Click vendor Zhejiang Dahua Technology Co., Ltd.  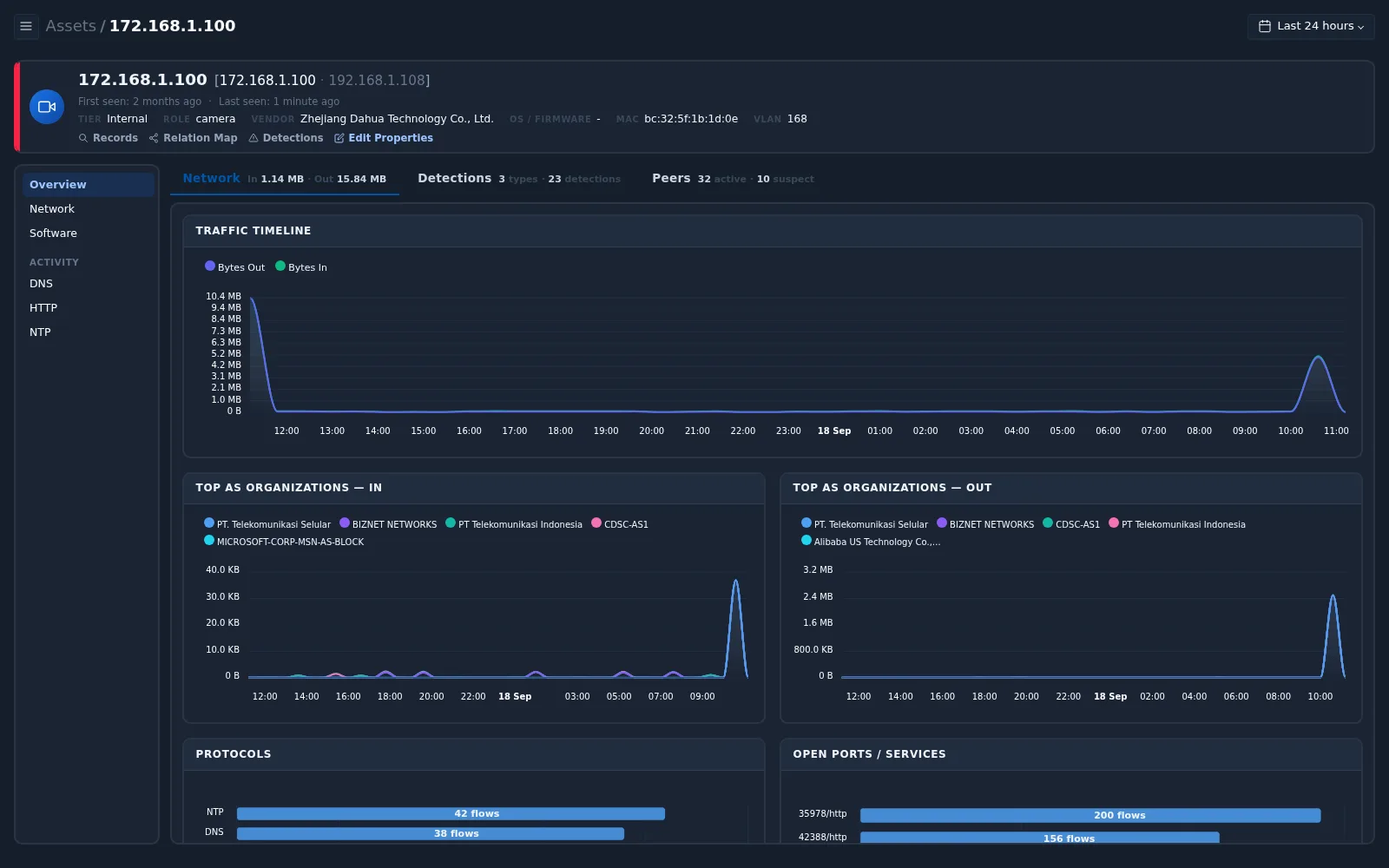[x=397, y=119]
